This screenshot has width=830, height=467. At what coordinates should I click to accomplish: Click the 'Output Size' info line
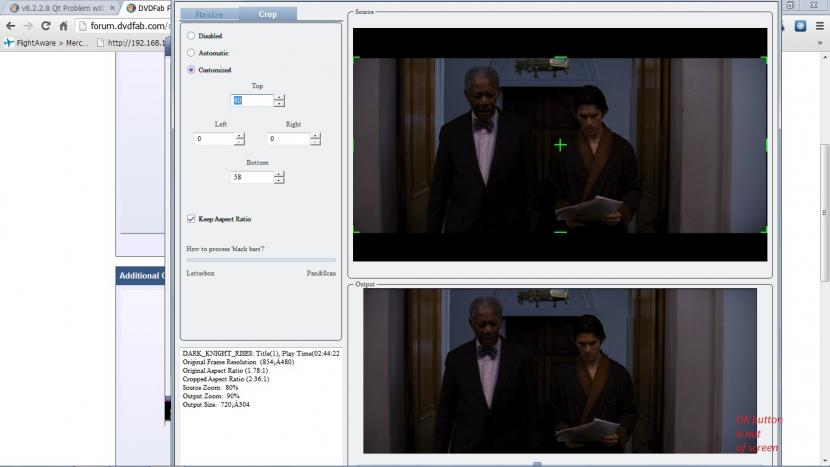point(216,405)
